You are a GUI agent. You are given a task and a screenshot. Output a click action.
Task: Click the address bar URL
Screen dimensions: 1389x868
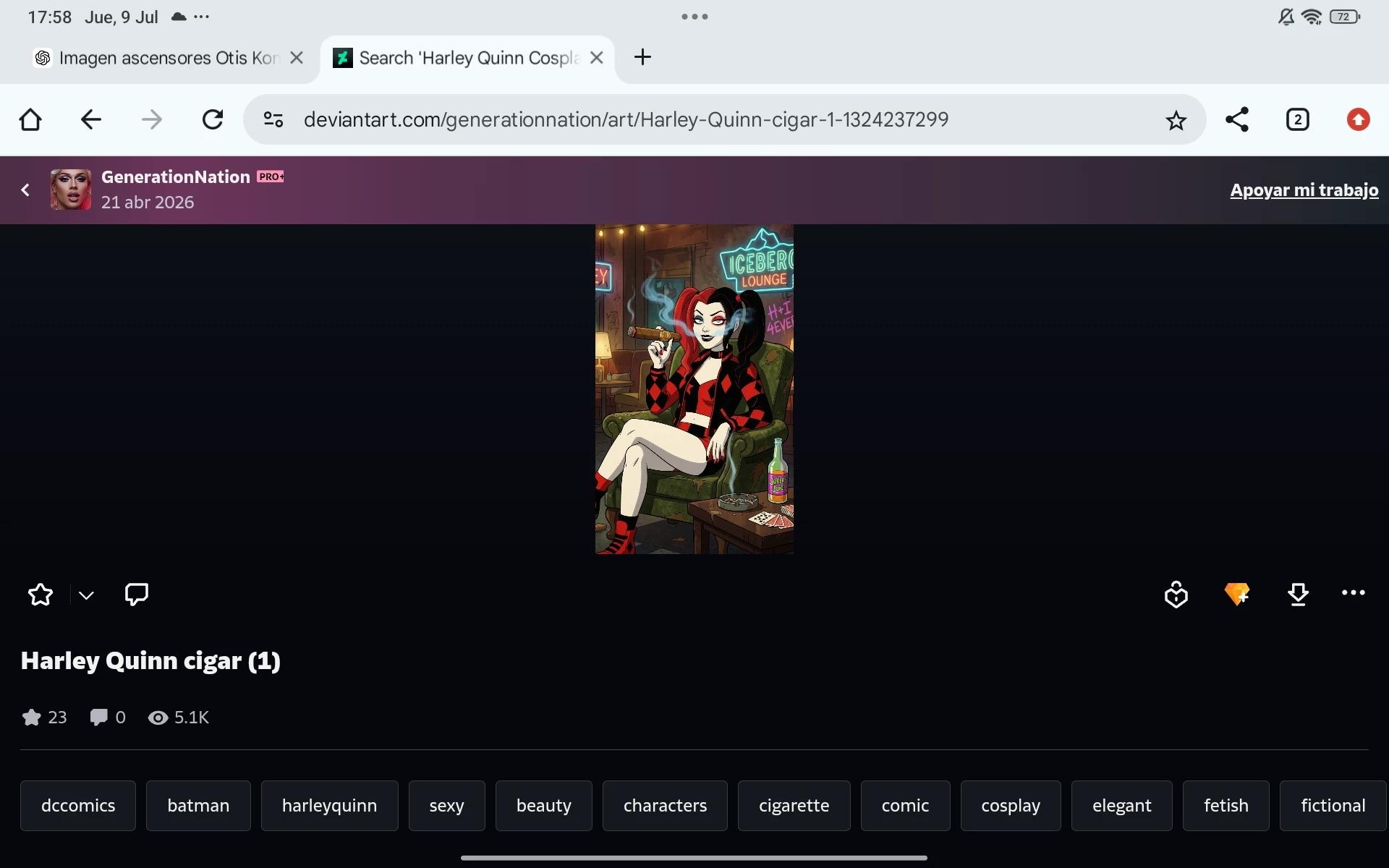pyautogui.click(x=626, y=119)
